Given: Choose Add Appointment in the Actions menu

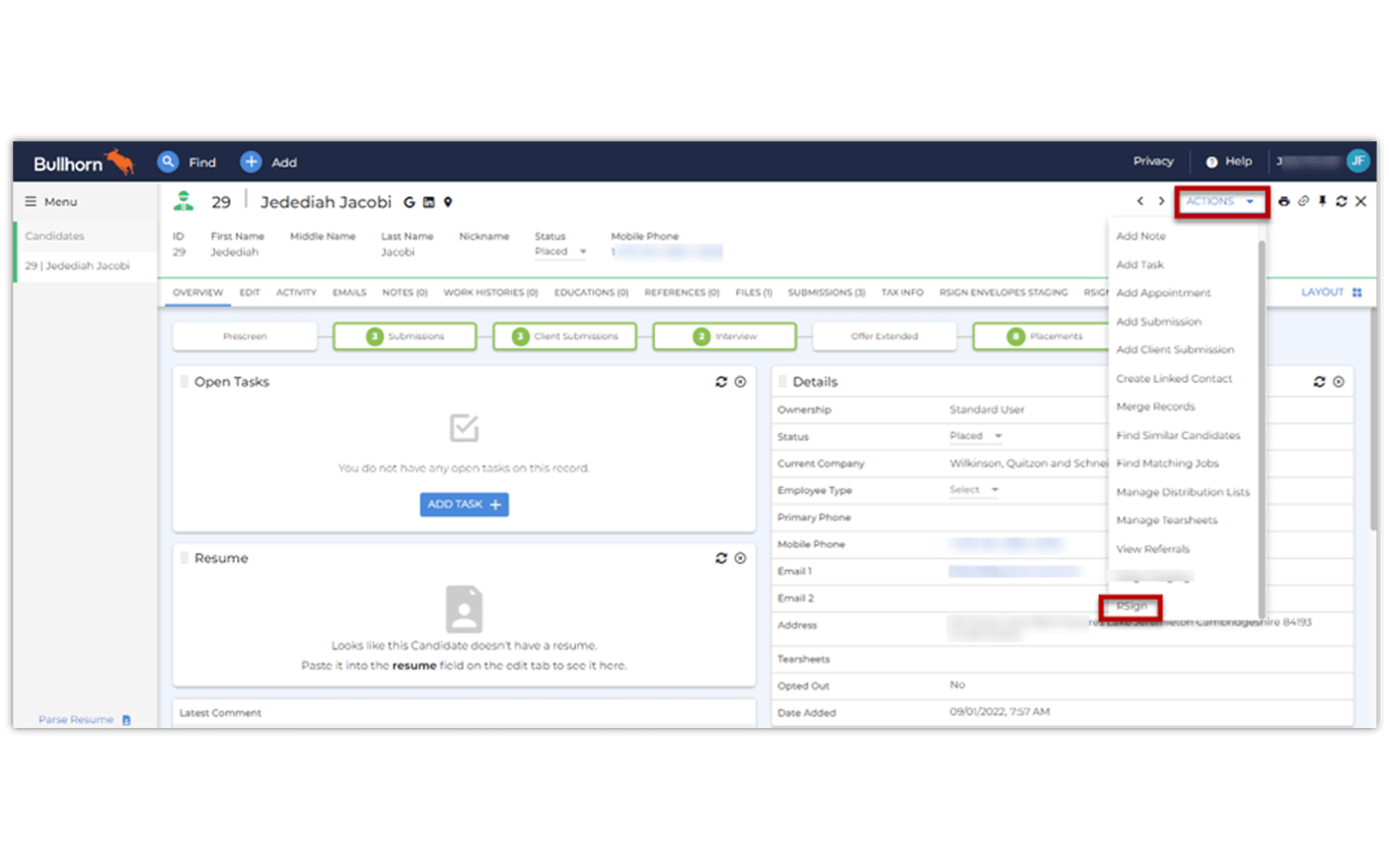Looking at the screenshot, I should point(1163,293).
